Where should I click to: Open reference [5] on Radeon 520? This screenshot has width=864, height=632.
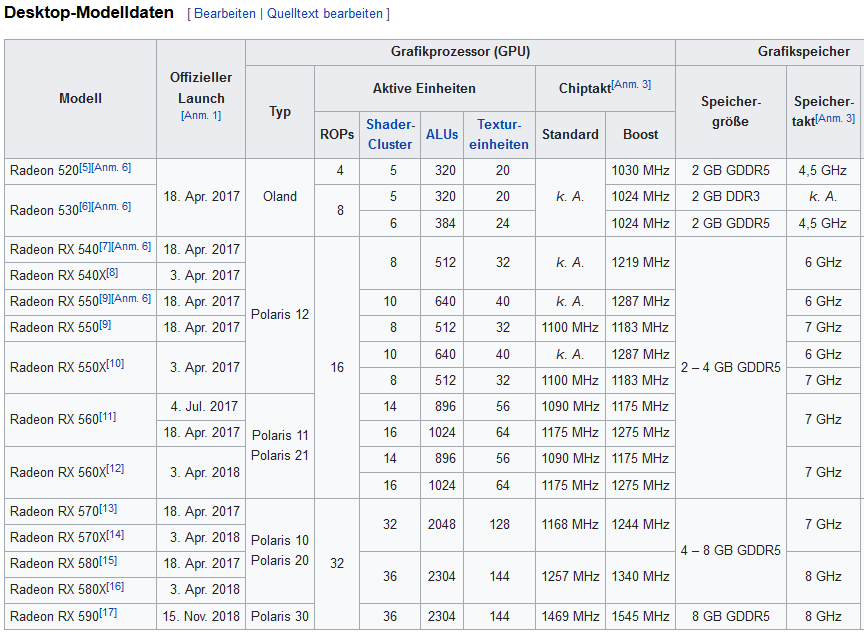click(x=85, y=167)
